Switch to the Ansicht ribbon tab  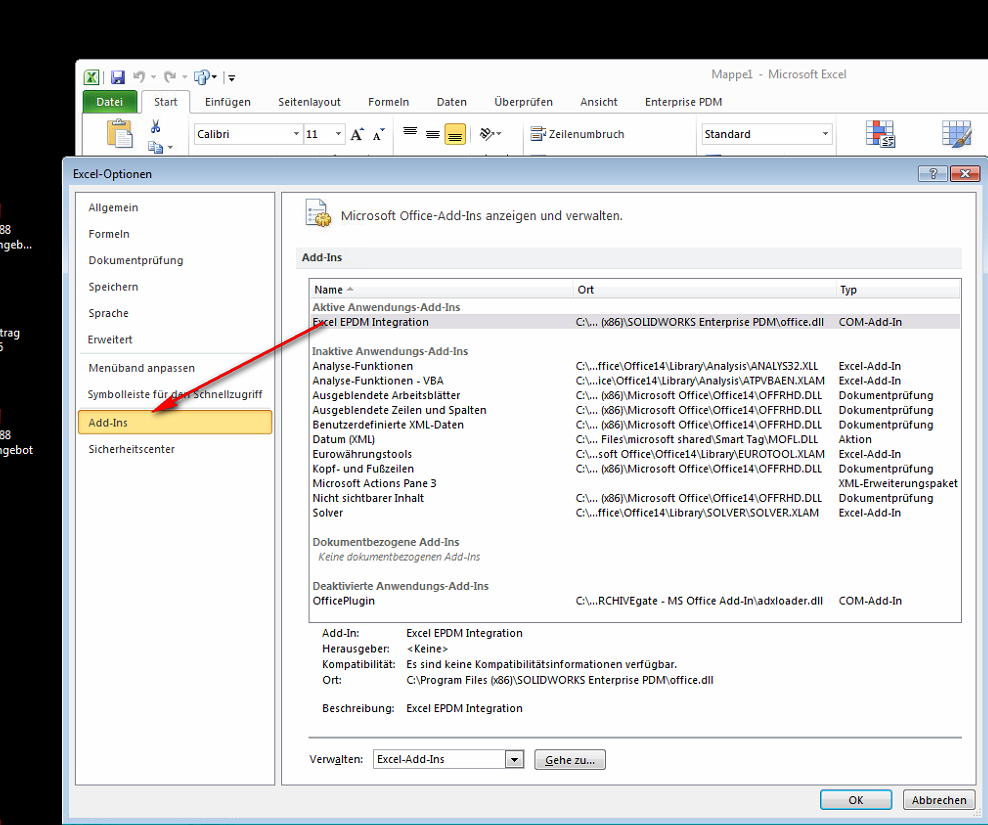(599, 102)
